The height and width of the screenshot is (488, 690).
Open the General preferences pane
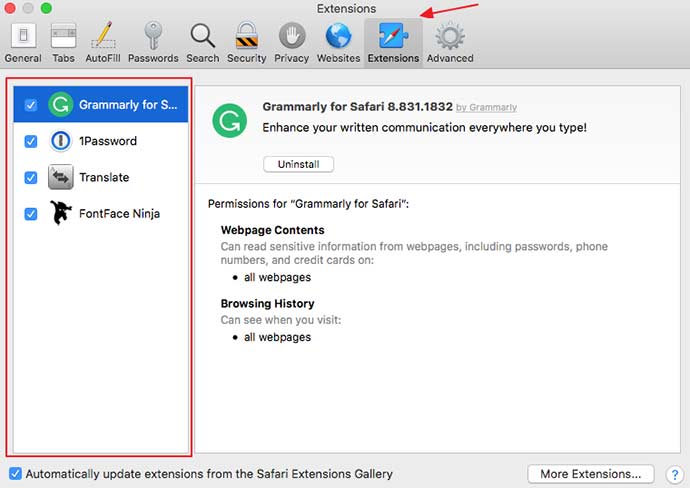tap(23, 43)
